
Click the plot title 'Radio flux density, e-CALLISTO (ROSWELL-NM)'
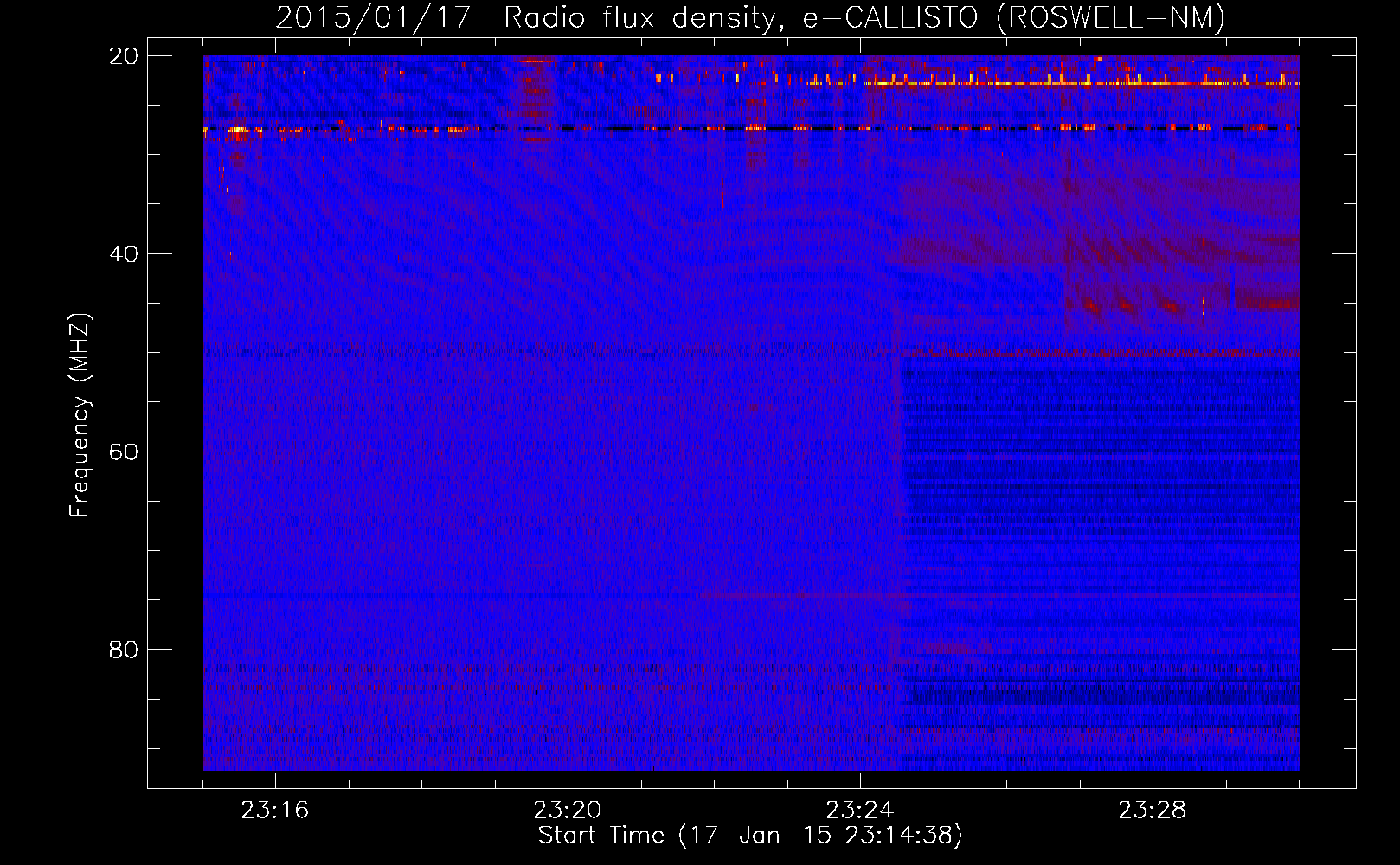click(x=864, y=18)
